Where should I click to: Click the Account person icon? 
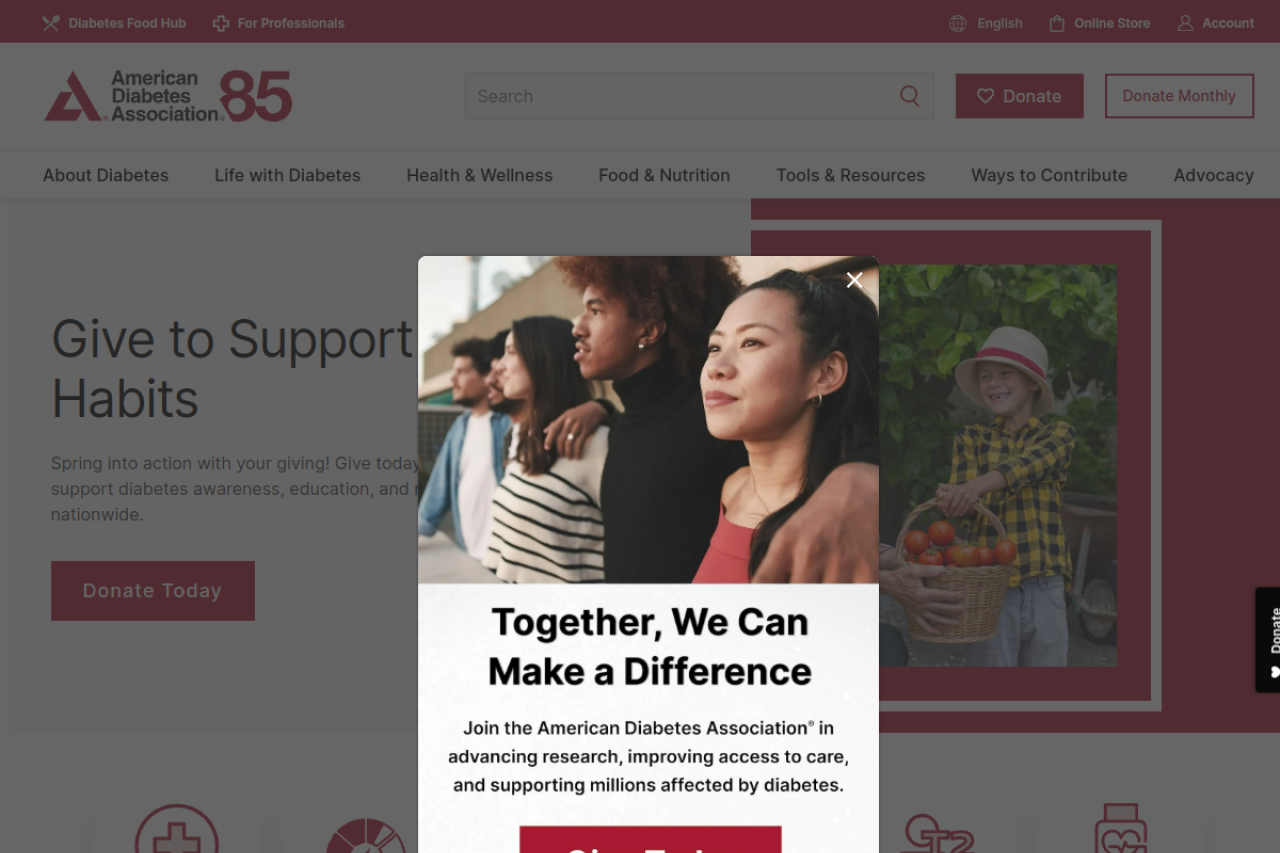tap(1185, 23)
